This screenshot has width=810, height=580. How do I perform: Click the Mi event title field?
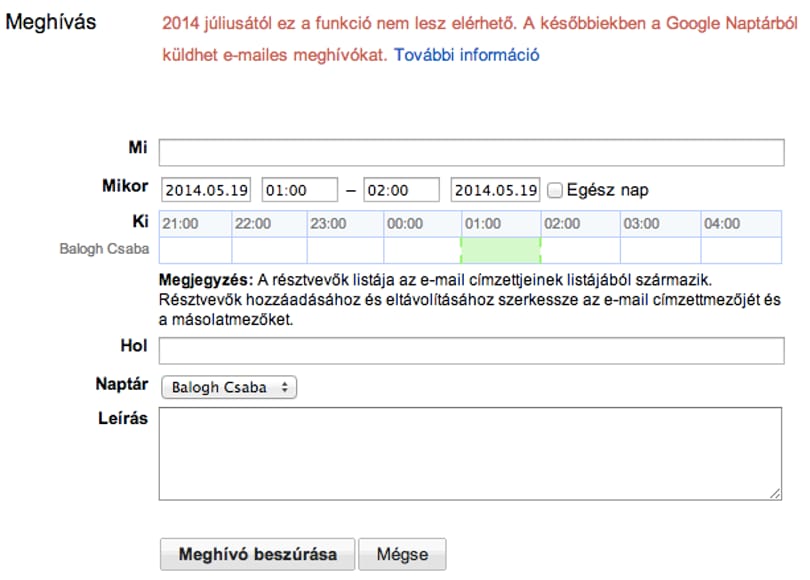pos(471,152)
